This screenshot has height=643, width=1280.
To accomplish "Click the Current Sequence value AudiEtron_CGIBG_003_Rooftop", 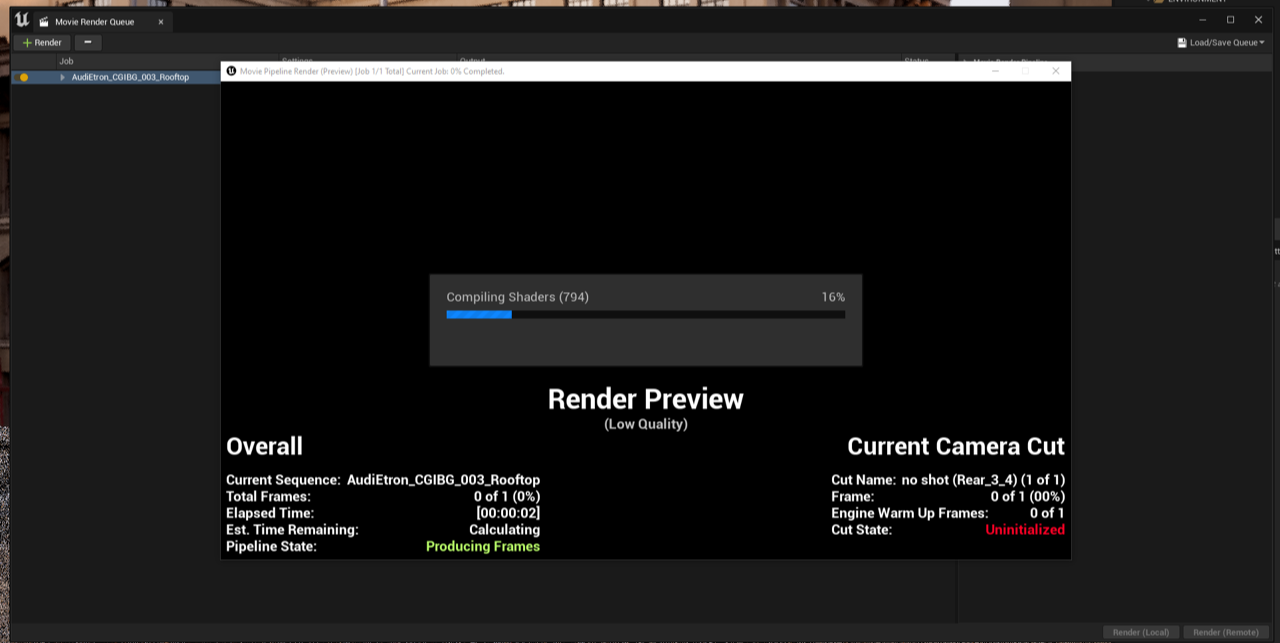I will [x=443, y=480].
